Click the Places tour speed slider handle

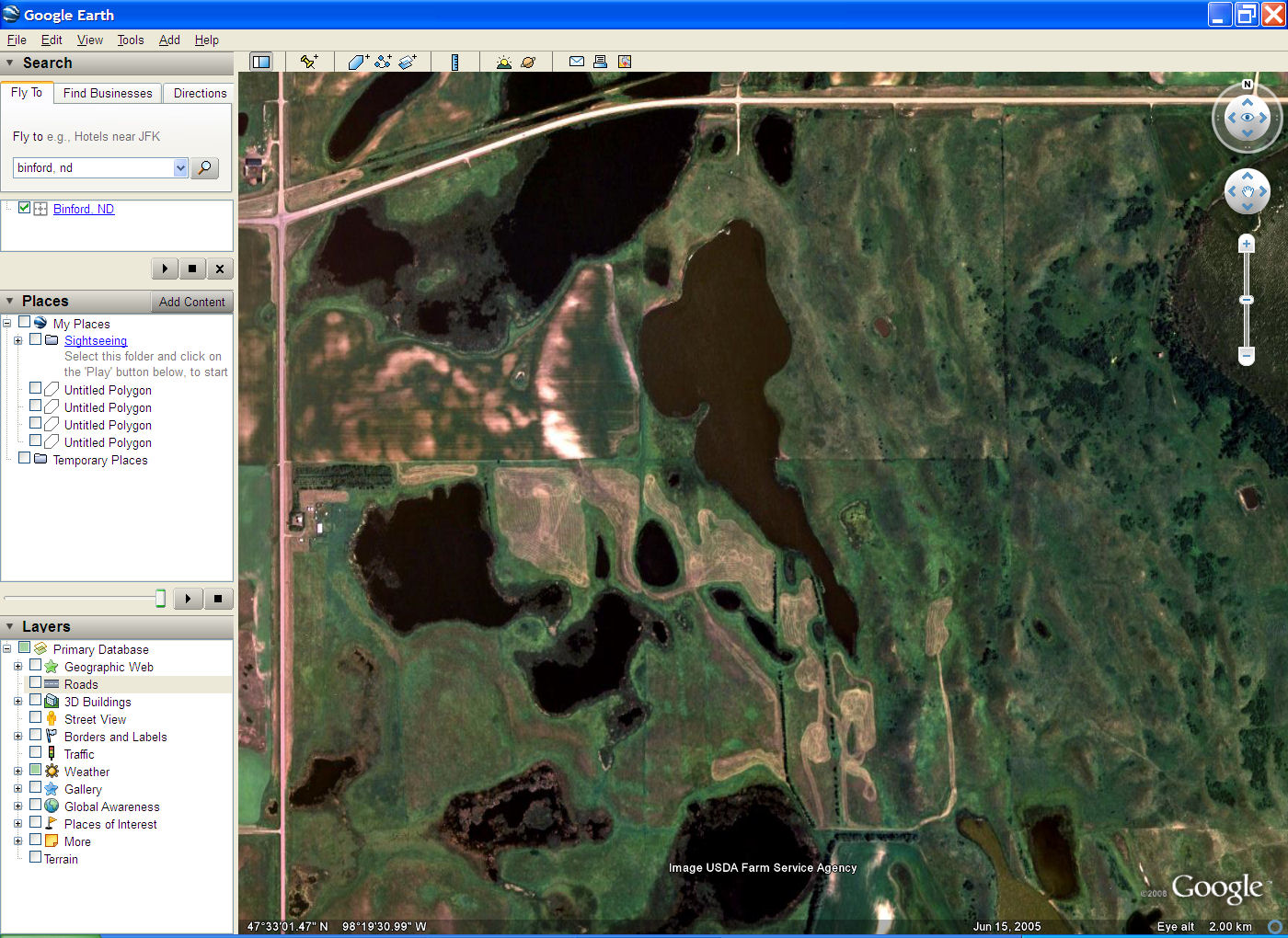click(160, 599)
